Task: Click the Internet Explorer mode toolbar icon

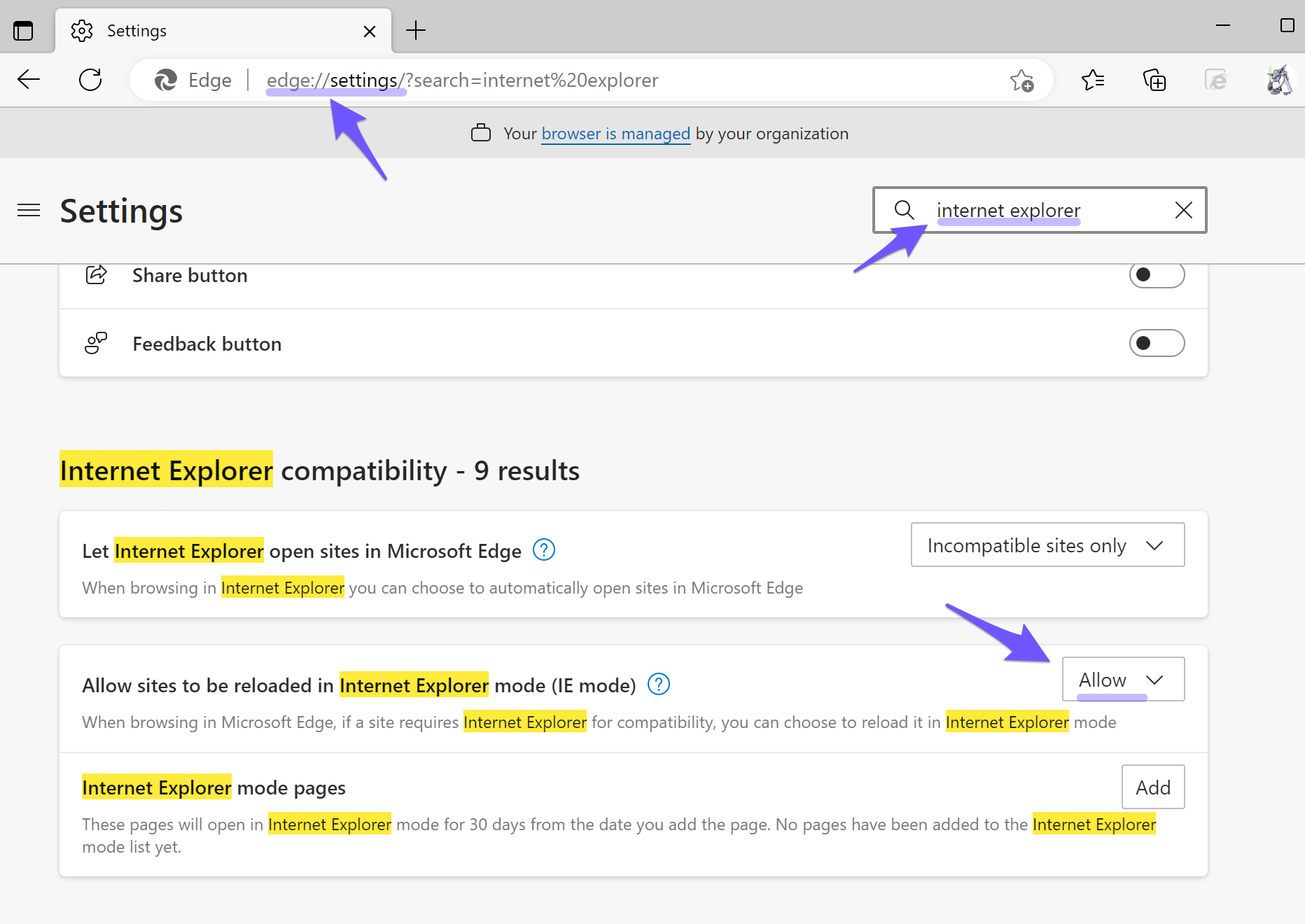Action: tap(1216, 80)
